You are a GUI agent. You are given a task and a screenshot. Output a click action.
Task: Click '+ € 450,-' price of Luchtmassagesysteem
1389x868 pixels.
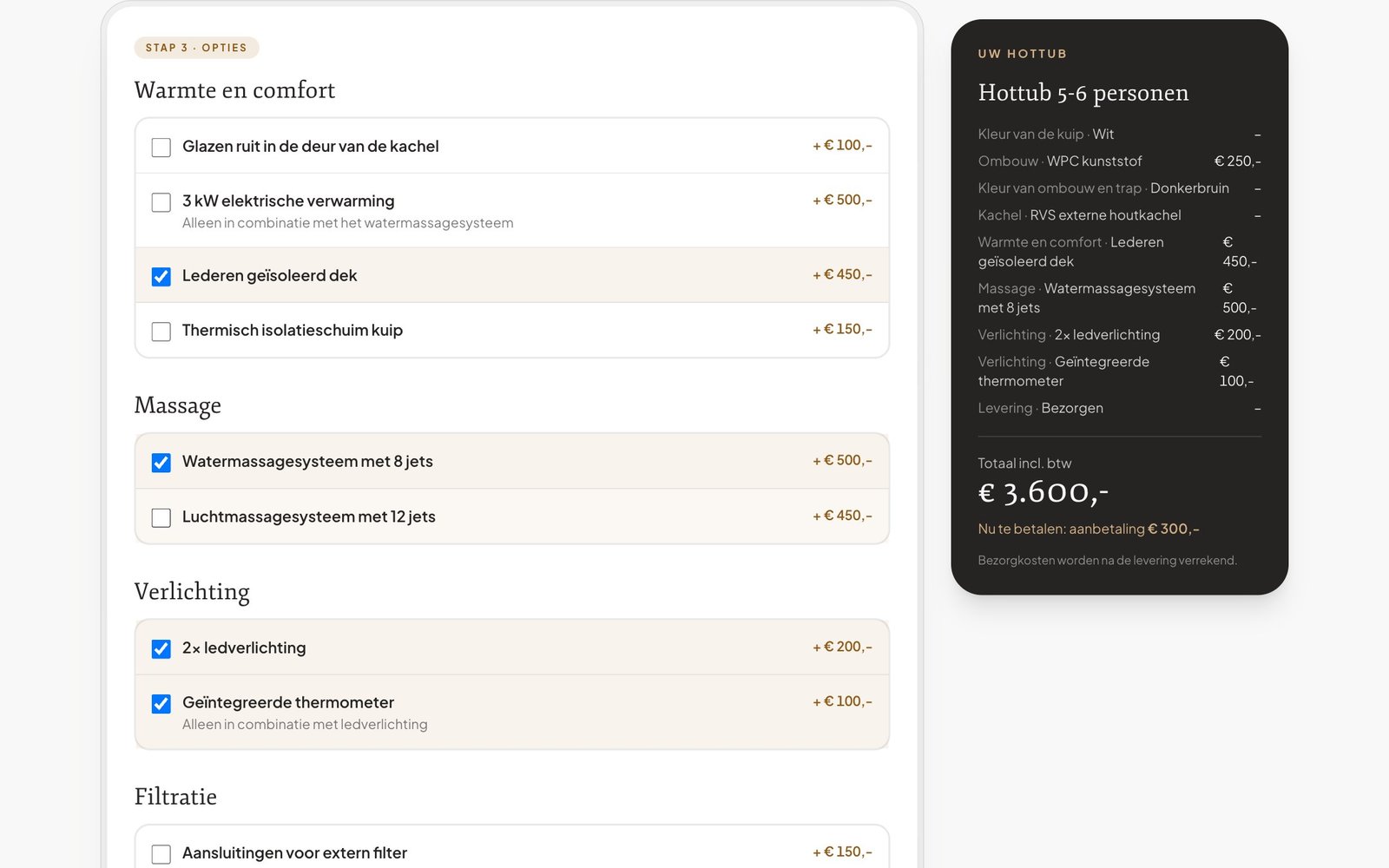(842, 516)
